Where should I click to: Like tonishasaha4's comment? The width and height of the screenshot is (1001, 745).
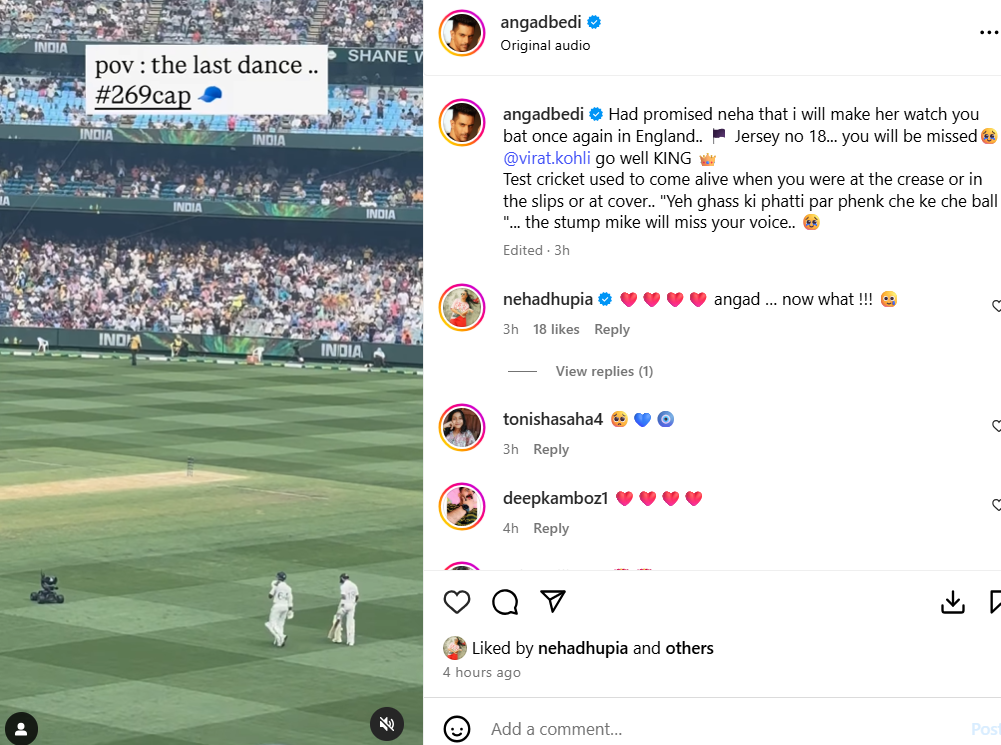[996, 426]
